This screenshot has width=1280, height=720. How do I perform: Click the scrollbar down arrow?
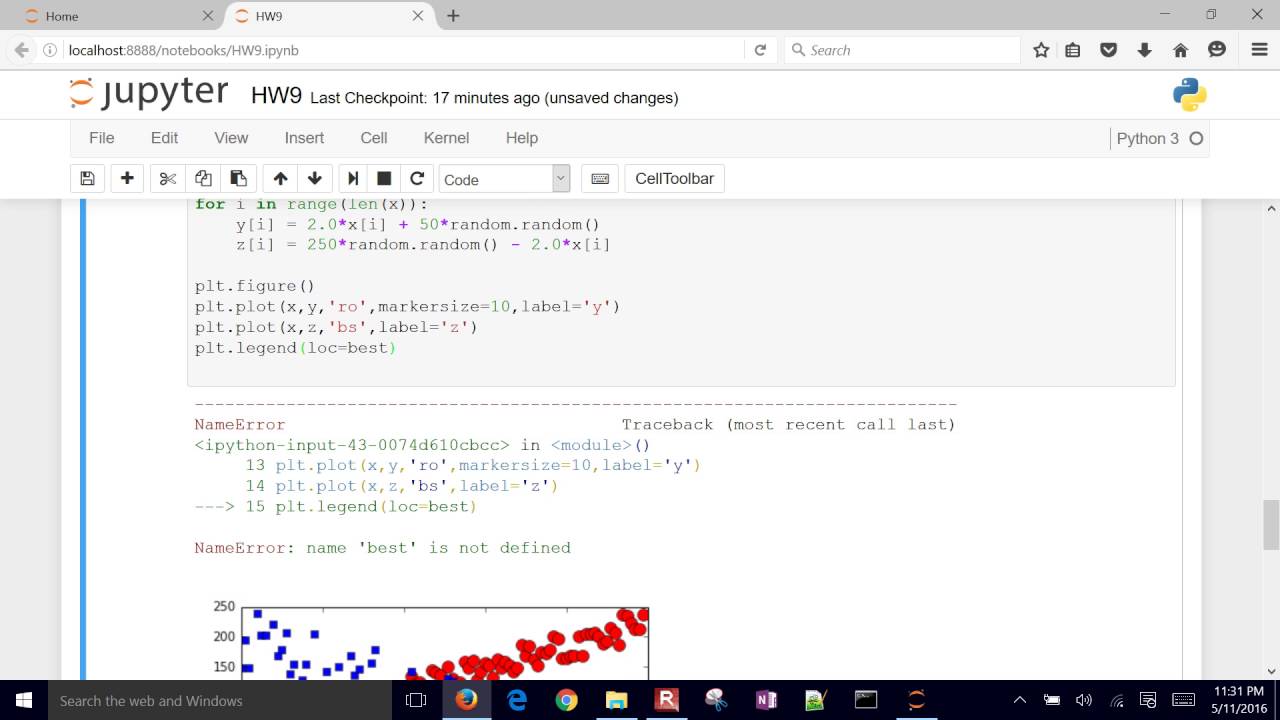tap(1272, 671)
